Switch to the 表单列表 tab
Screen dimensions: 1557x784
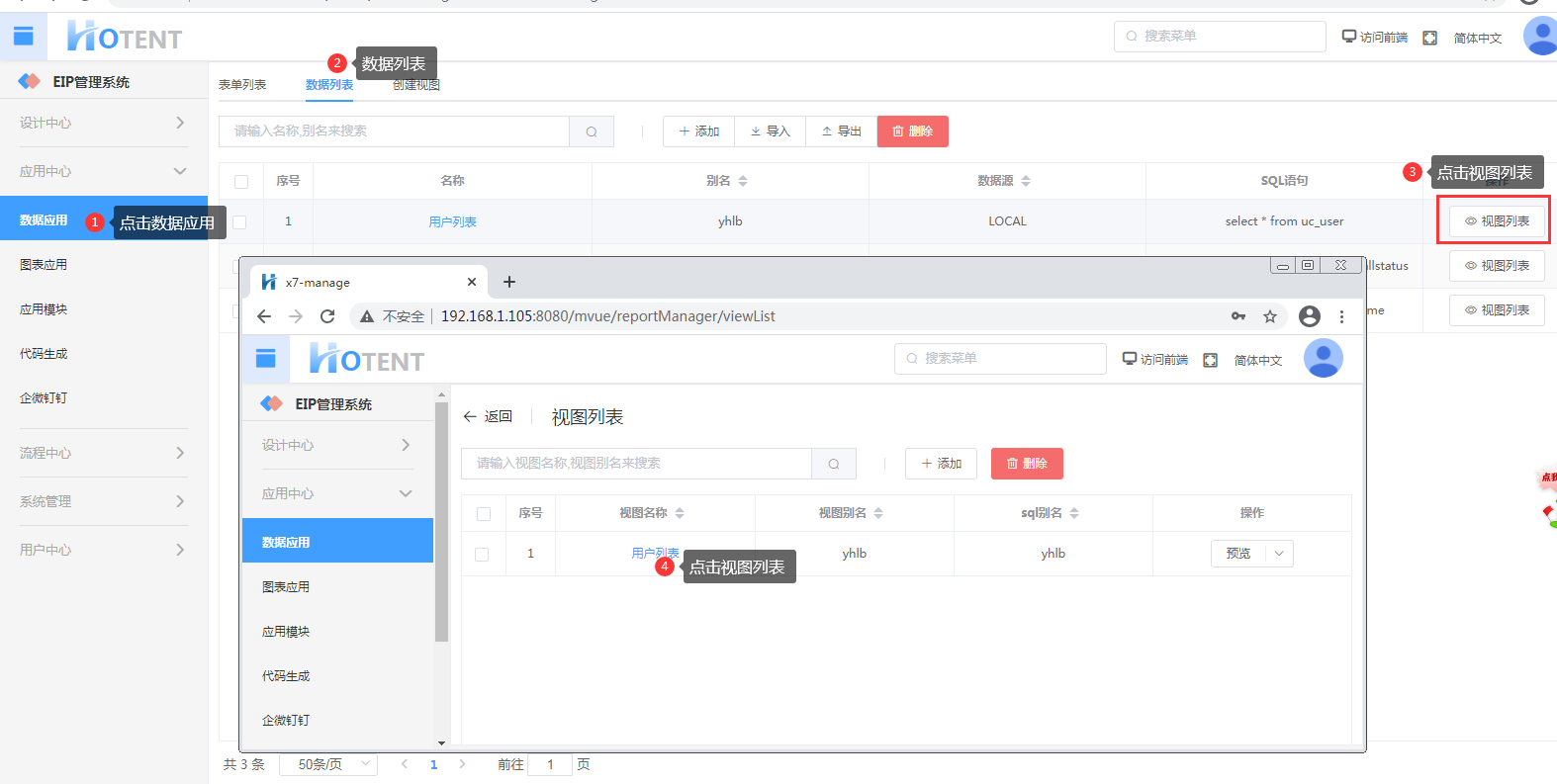coord(242,85)
